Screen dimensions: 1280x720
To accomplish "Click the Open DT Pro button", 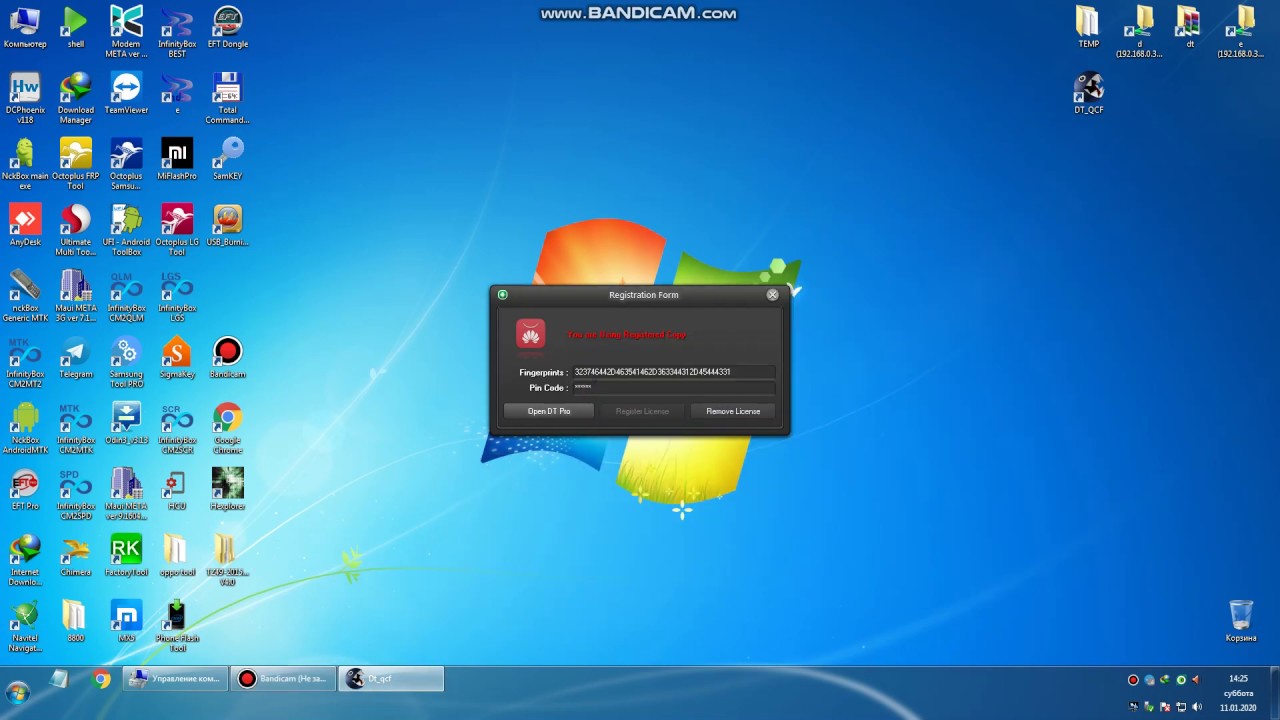I will (x=549, y=411).
